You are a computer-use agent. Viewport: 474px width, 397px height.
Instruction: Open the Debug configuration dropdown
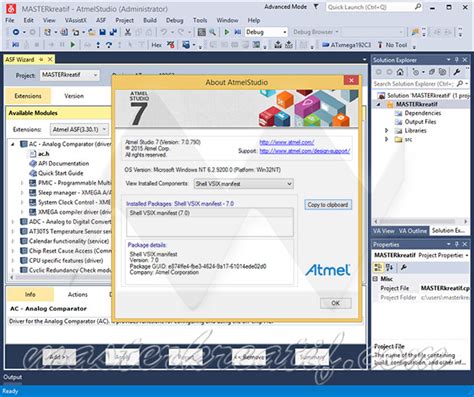click(x=285, y=32)
